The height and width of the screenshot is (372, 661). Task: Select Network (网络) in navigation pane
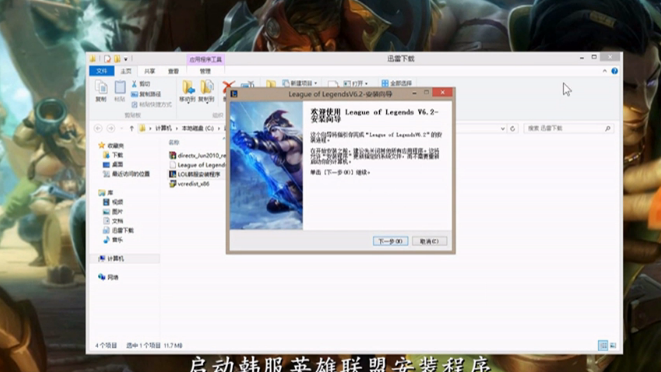coord(108,277)
